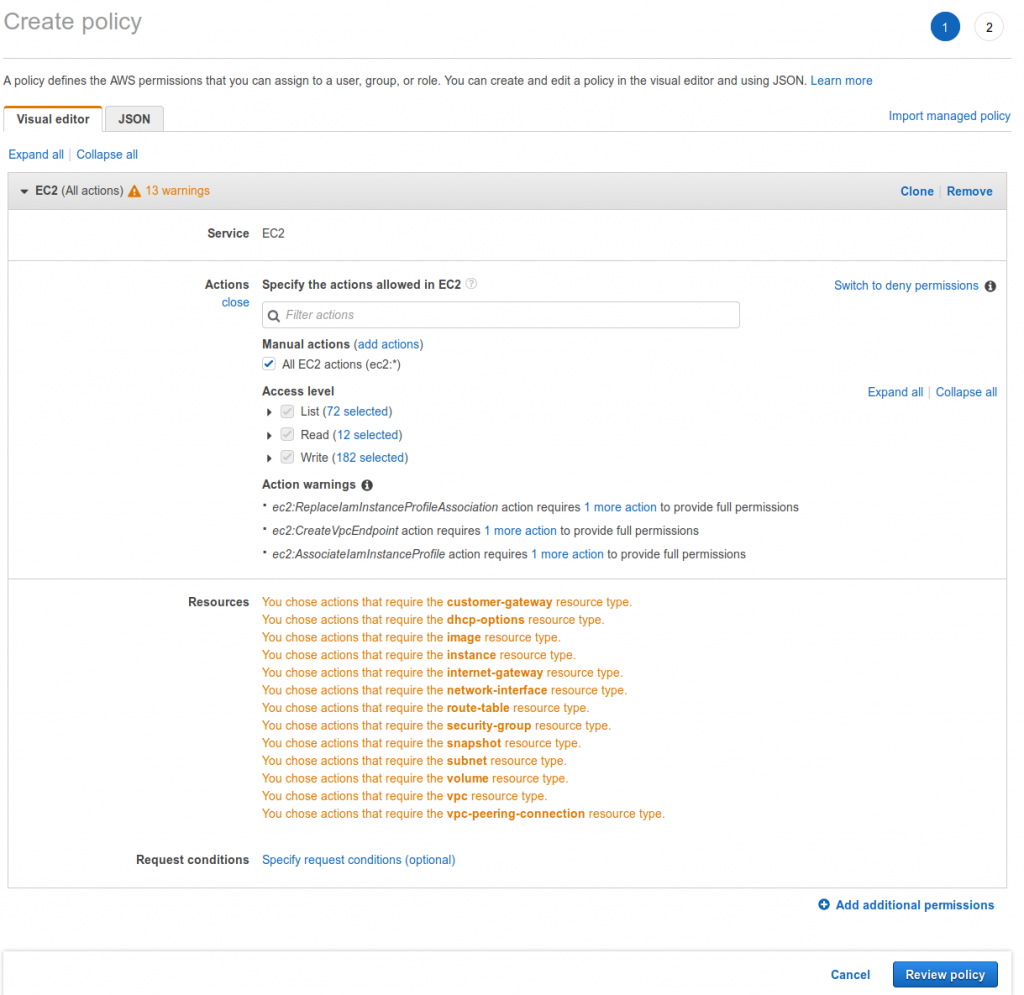Click the network-interface resource warning
The image size is (1024, 995).
point(444,690)
